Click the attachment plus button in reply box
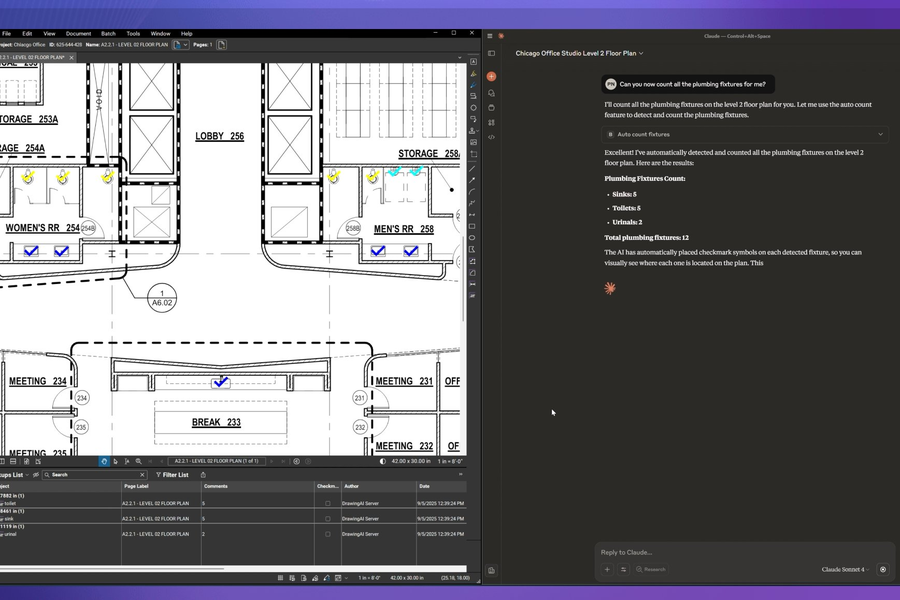Viewport: 900px width, 600px height. (607, 570)
